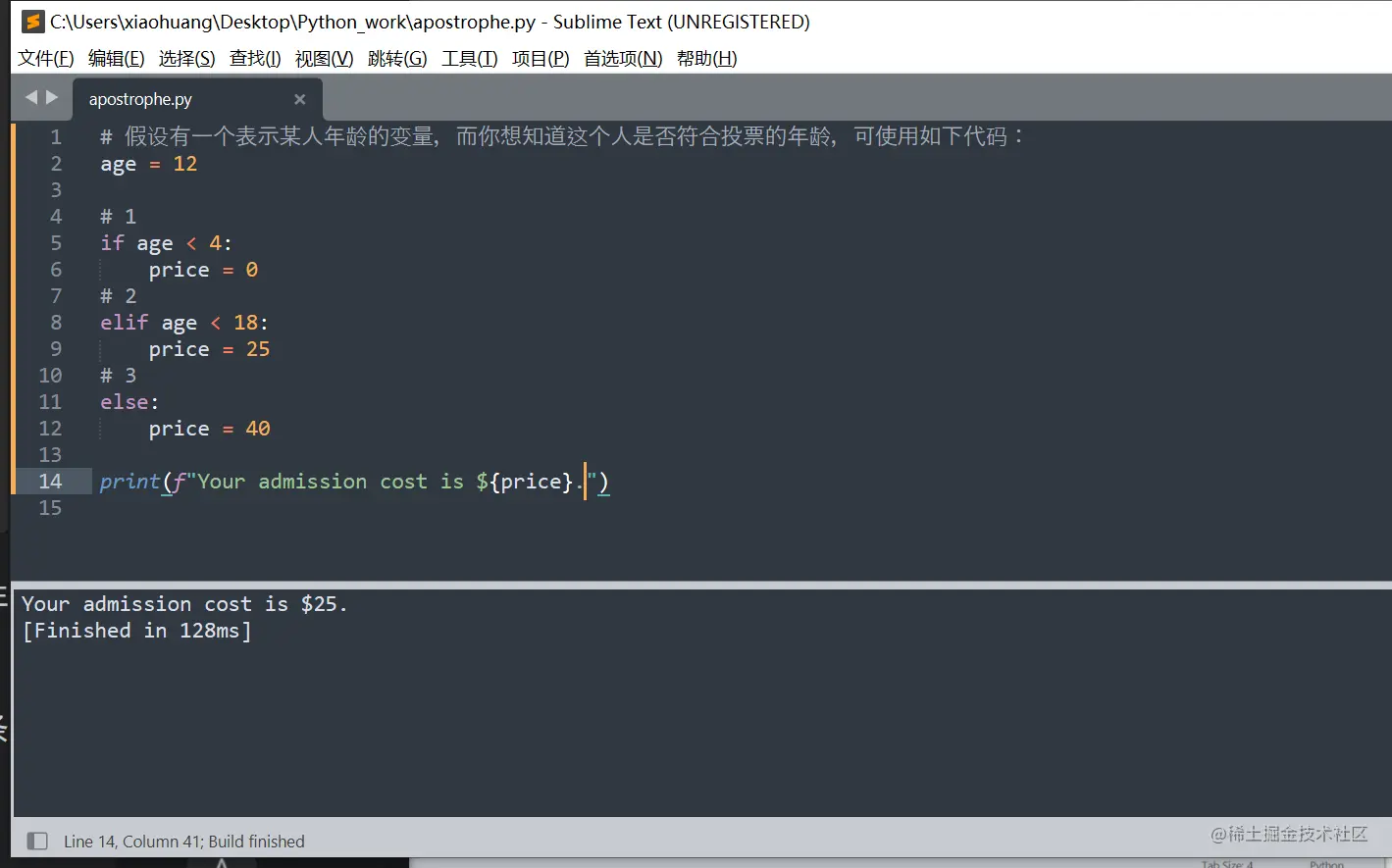This screenshot has height=868, width=1392.
Task: Open the 选择(S) menu
Action: [187, 59]
